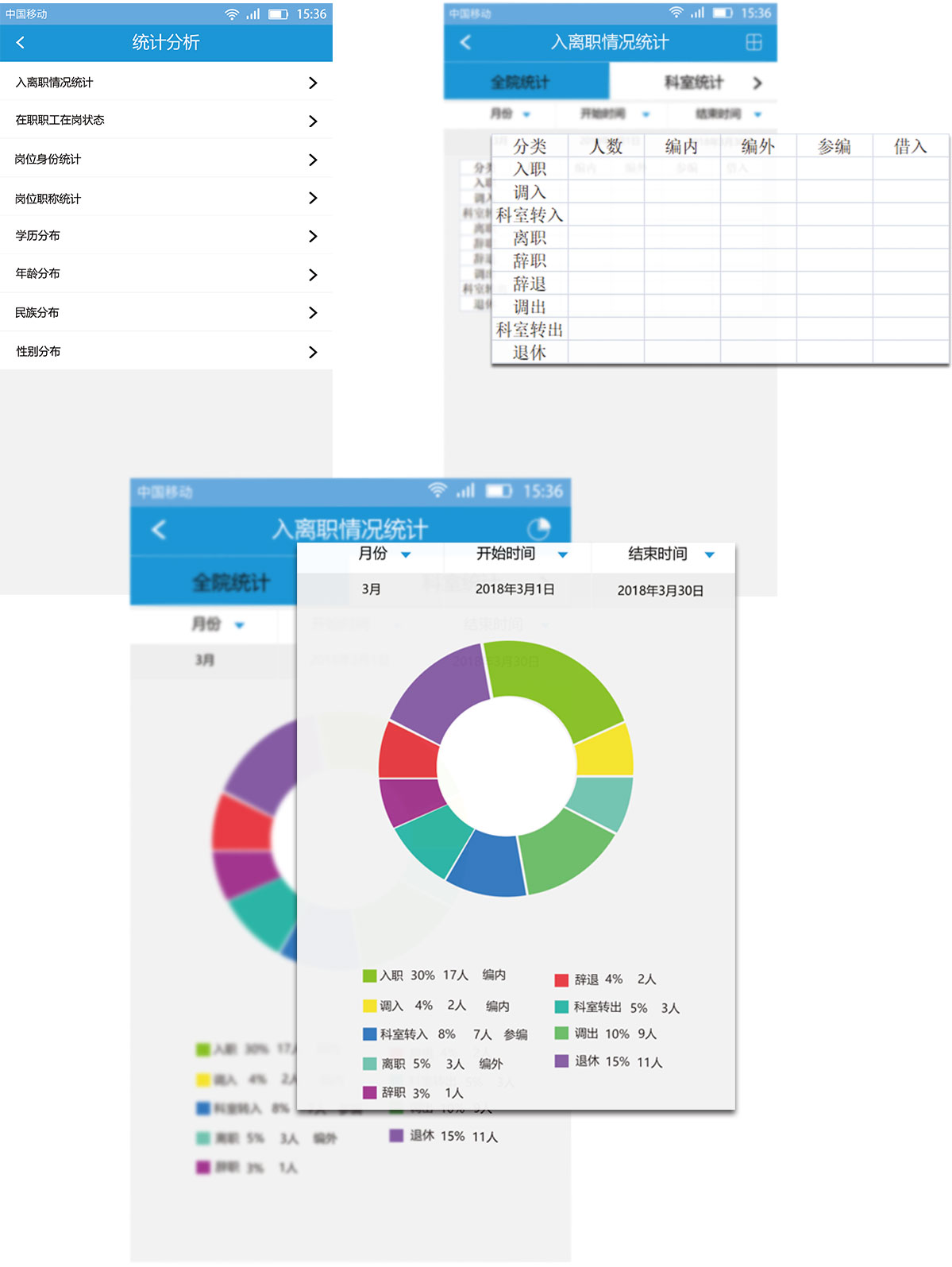Go back from top-right 入离职情况统计 screen

[x=466, y=43]
